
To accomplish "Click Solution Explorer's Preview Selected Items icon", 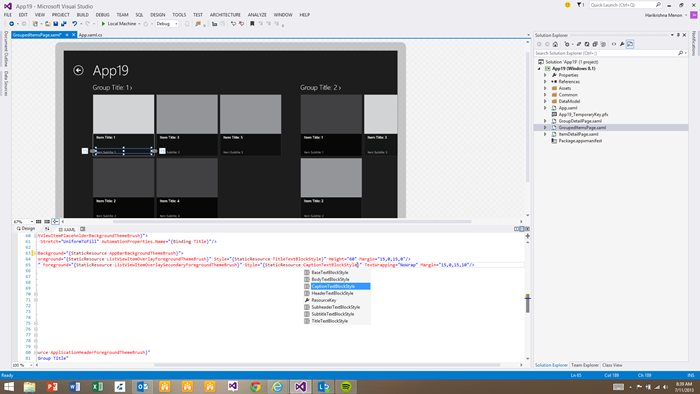I will (x=630, y=44).
